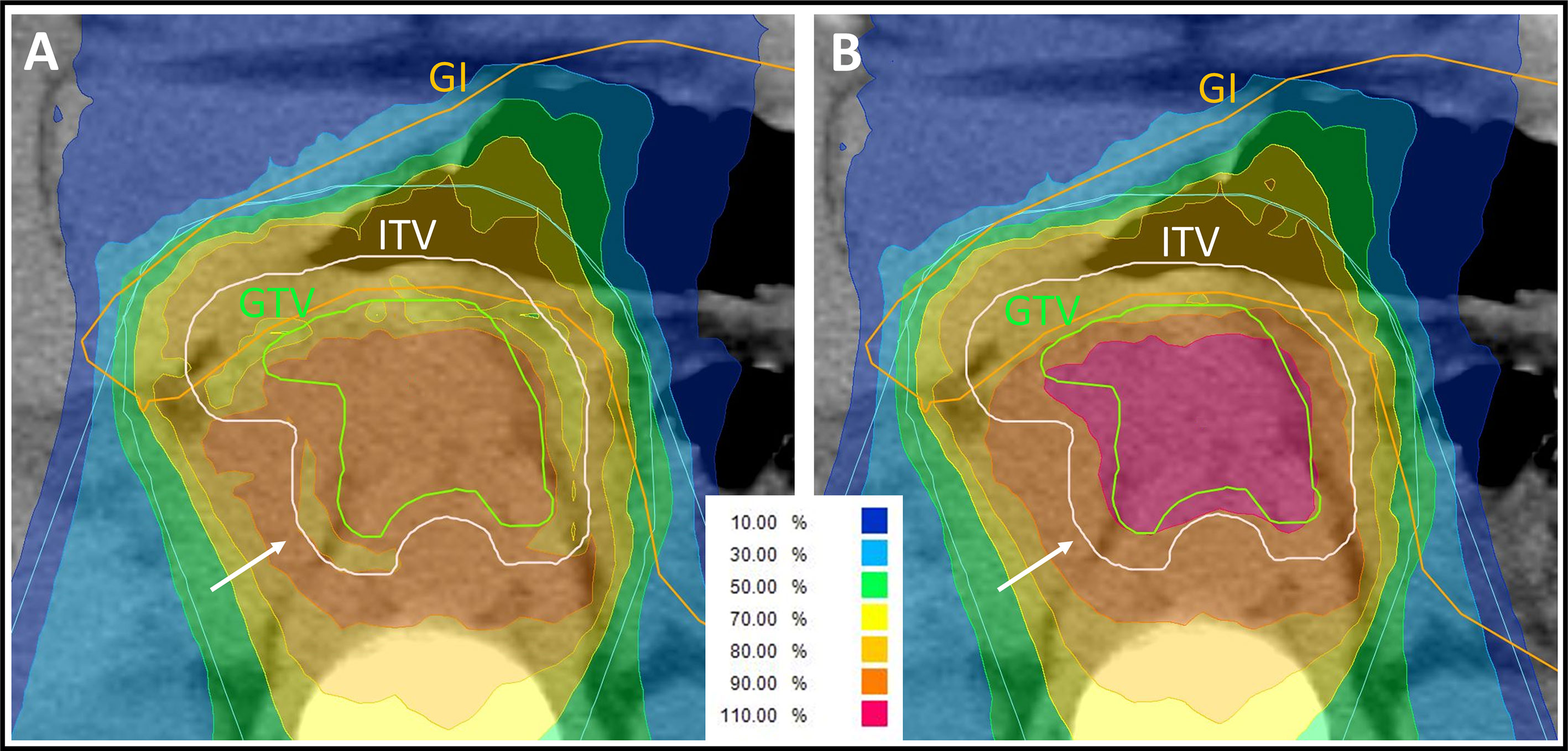Select the '30.00 %' legend text

[768, 555]
